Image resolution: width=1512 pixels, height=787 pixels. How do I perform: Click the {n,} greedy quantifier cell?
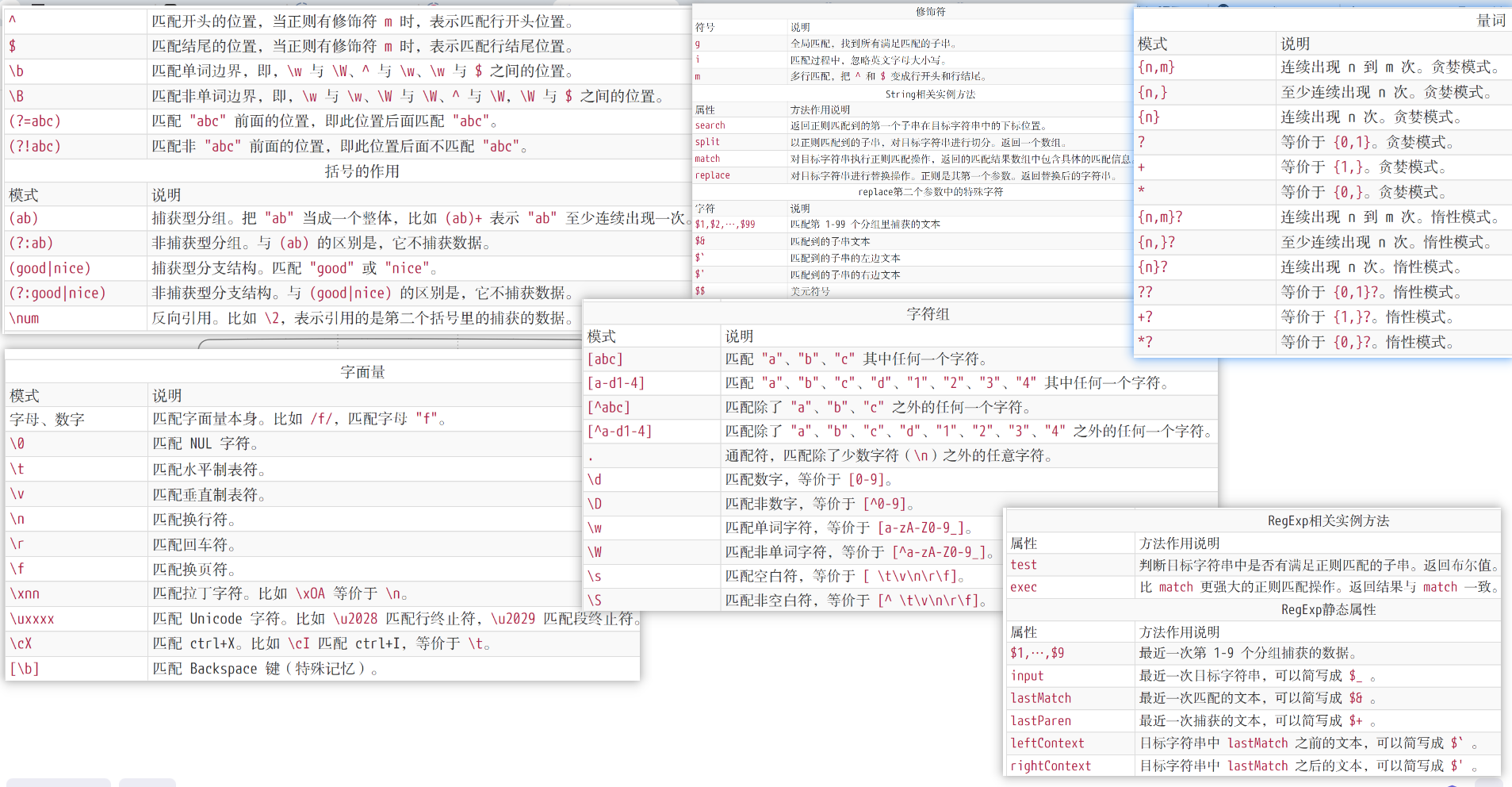(1153, 93)
